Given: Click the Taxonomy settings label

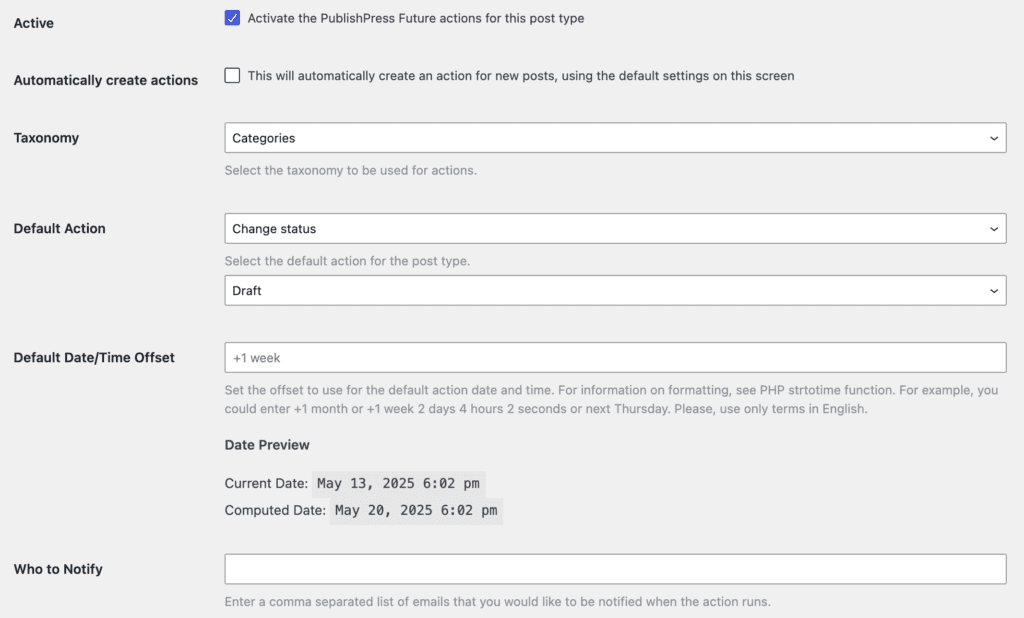Looking at the screenshot, I should (x=46, y=137).
